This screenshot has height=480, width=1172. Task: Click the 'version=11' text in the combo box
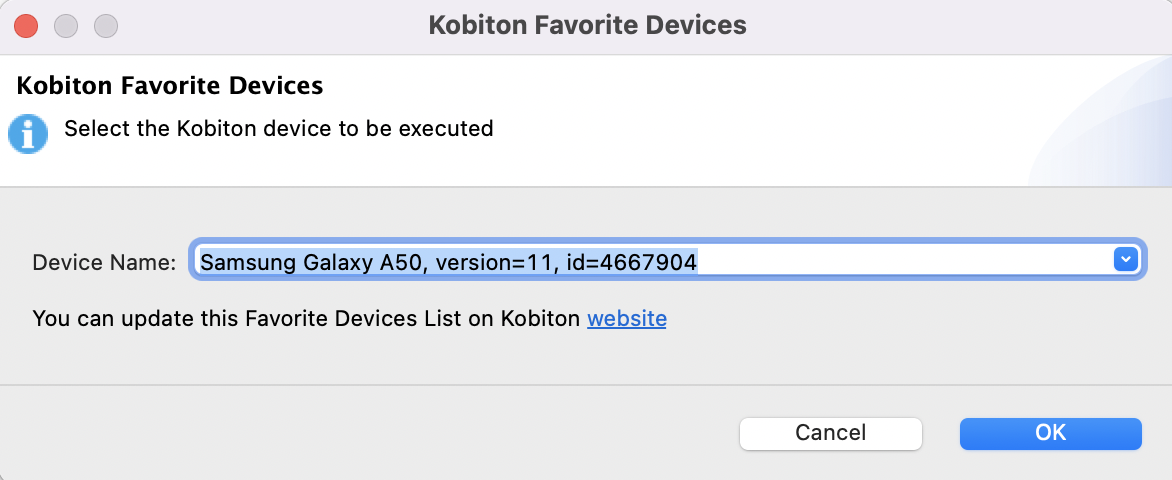509,262
